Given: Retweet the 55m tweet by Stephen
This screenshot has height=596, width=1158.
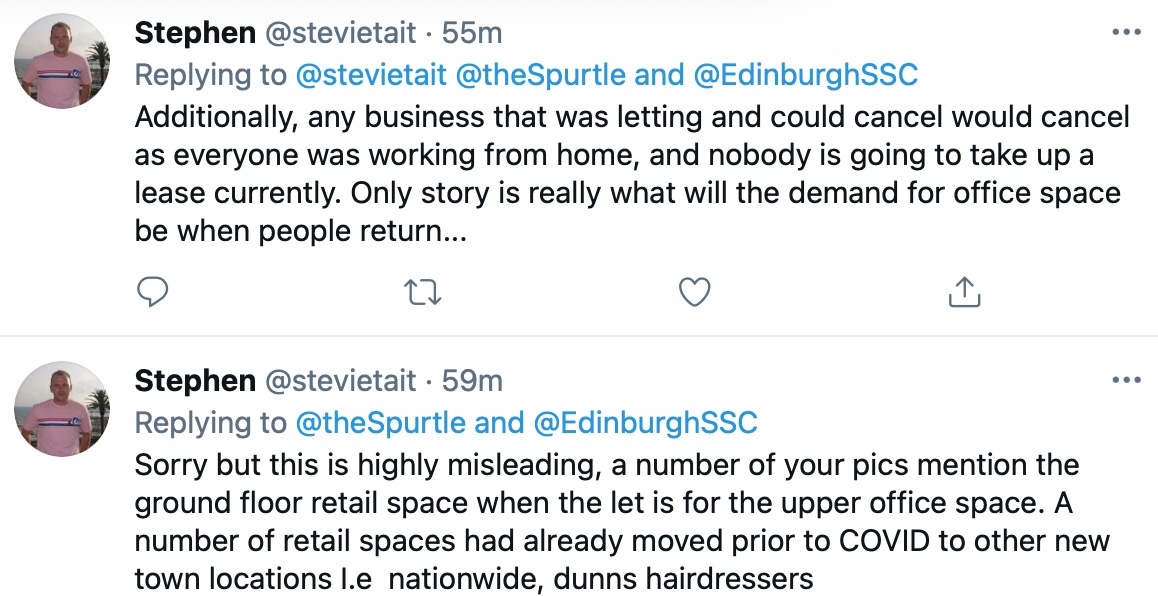Looking at the screenshot, I should point(424,292).
